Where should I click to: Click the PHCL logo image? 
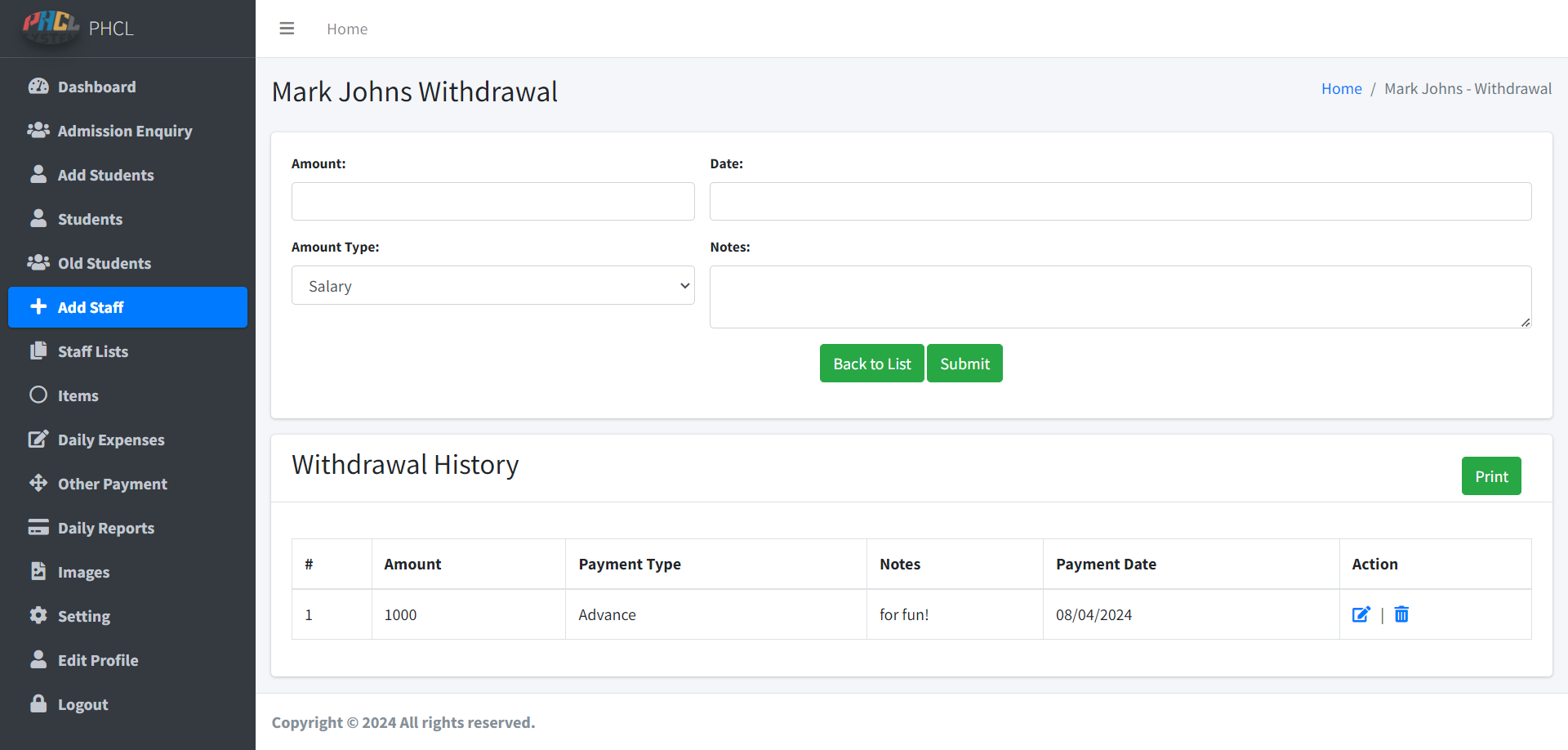pos(51,26)
